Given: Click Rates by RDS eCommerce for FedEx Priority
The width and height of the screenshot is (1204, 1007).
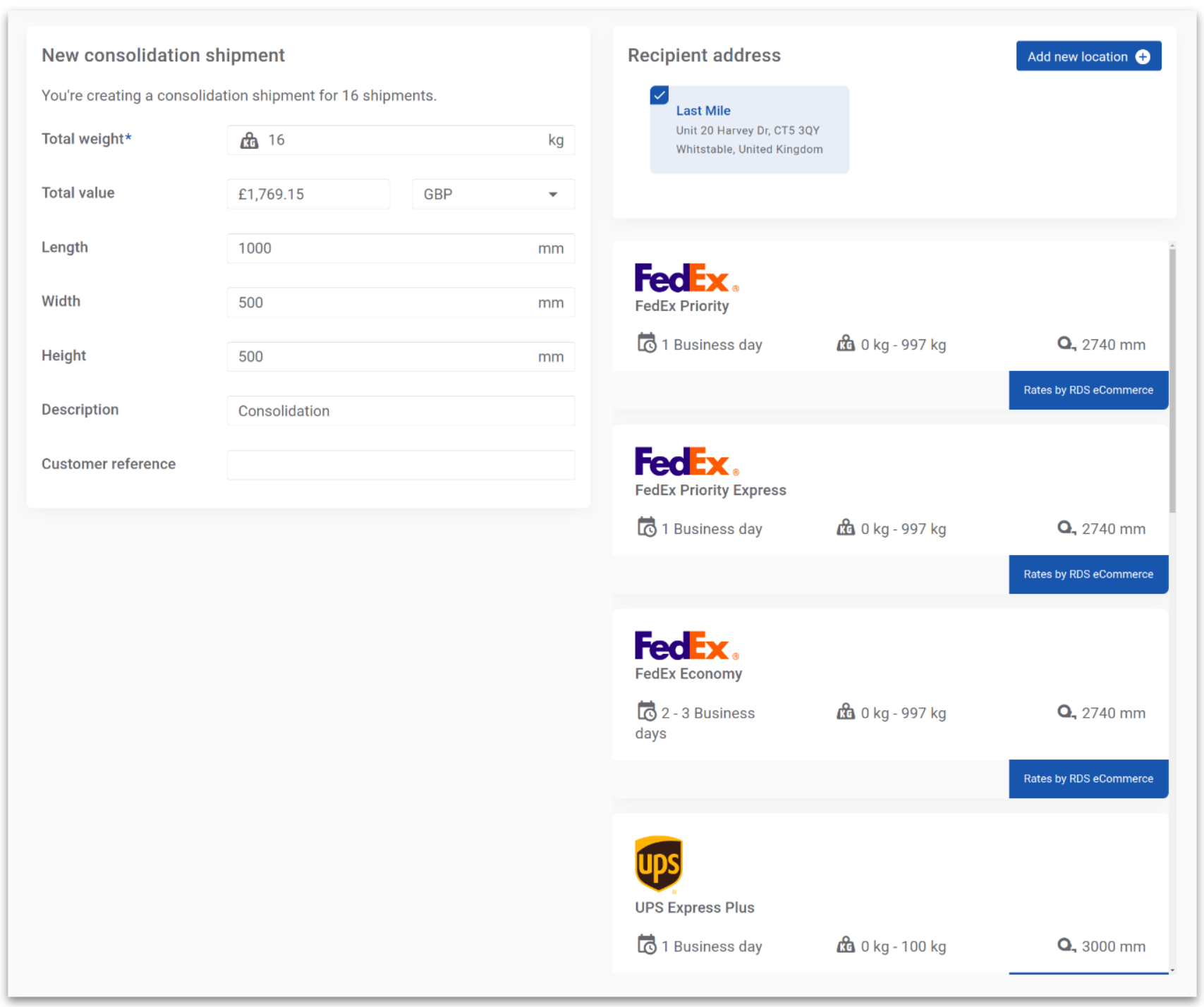Looking at the screenshot, I should point(1088,390).
